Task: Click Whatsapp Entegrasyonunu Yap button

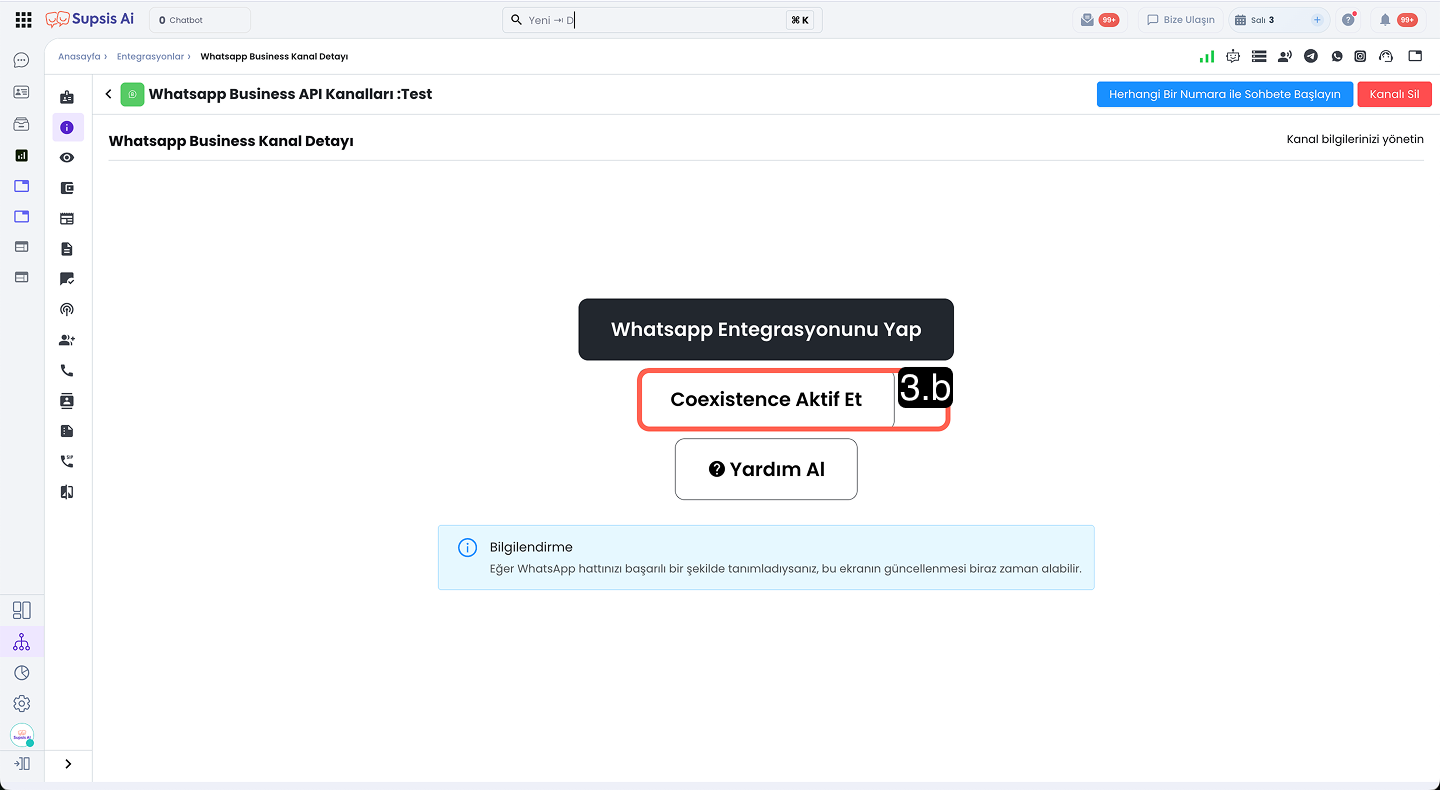Action: click(x=766, y=330)
